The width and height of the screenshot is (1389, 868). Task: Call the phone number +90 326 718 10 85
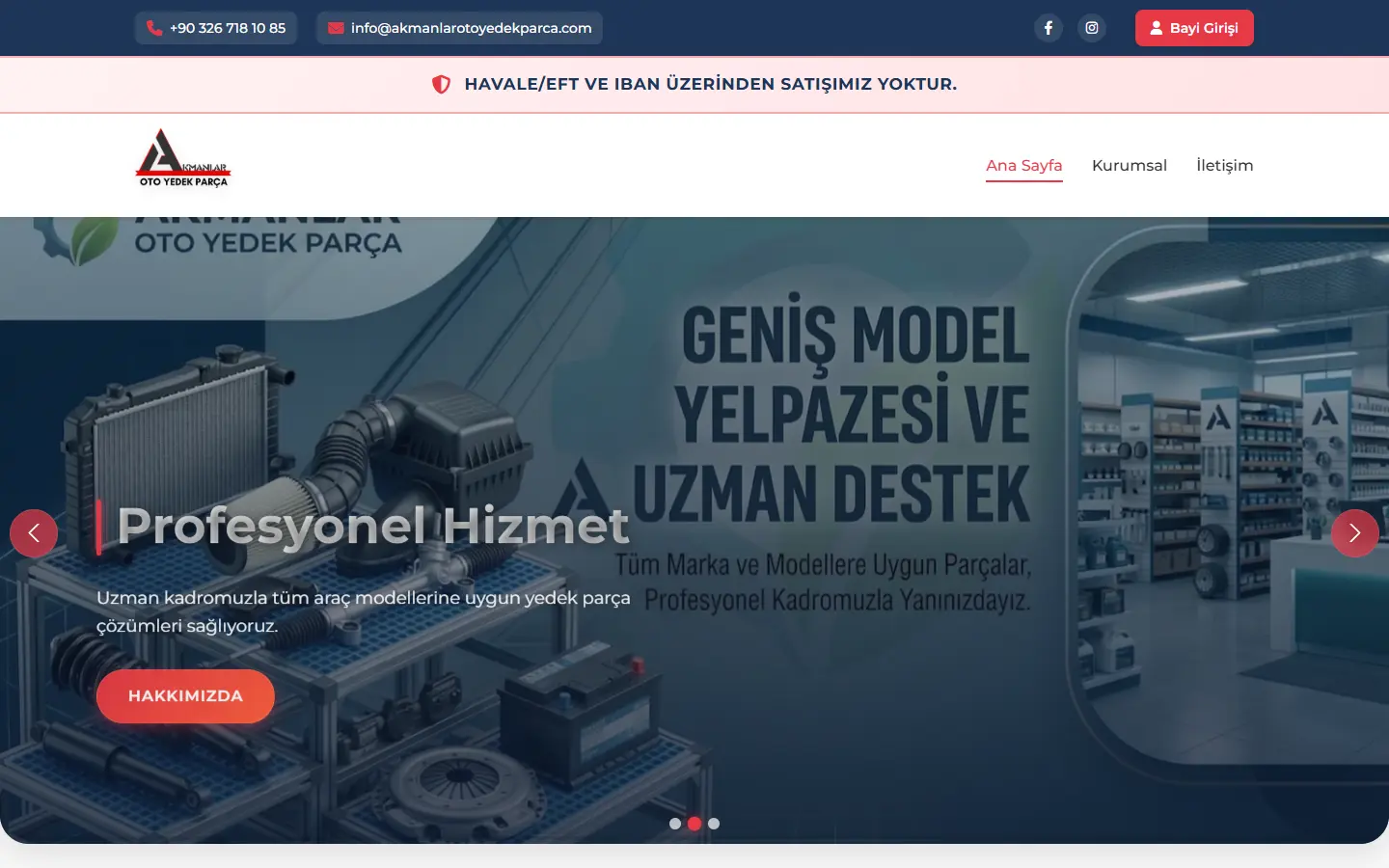(x=216, y=28)
